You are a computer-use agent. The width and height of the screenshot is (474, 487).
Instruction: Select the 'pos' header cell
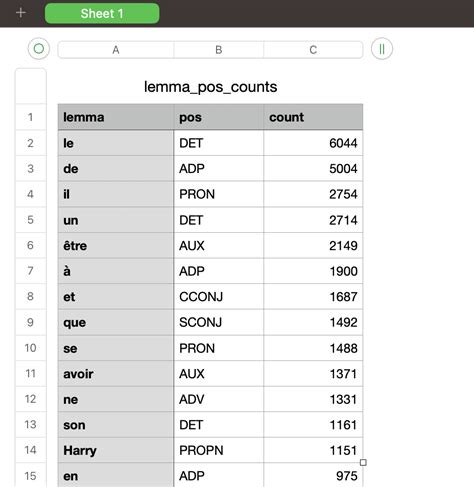[219, 117]
